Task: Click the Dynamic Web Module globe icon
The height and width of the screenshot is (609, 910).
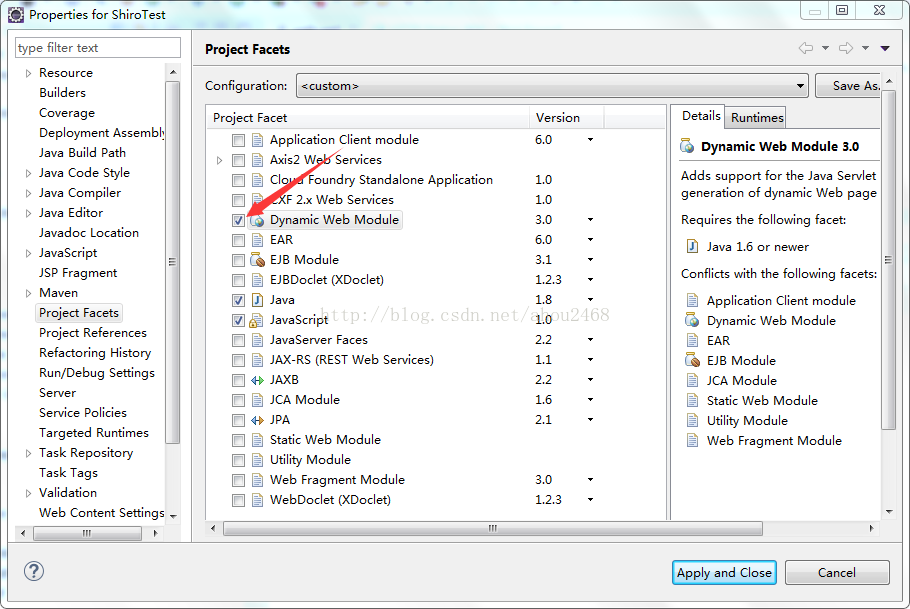Action: click(258, 219)
